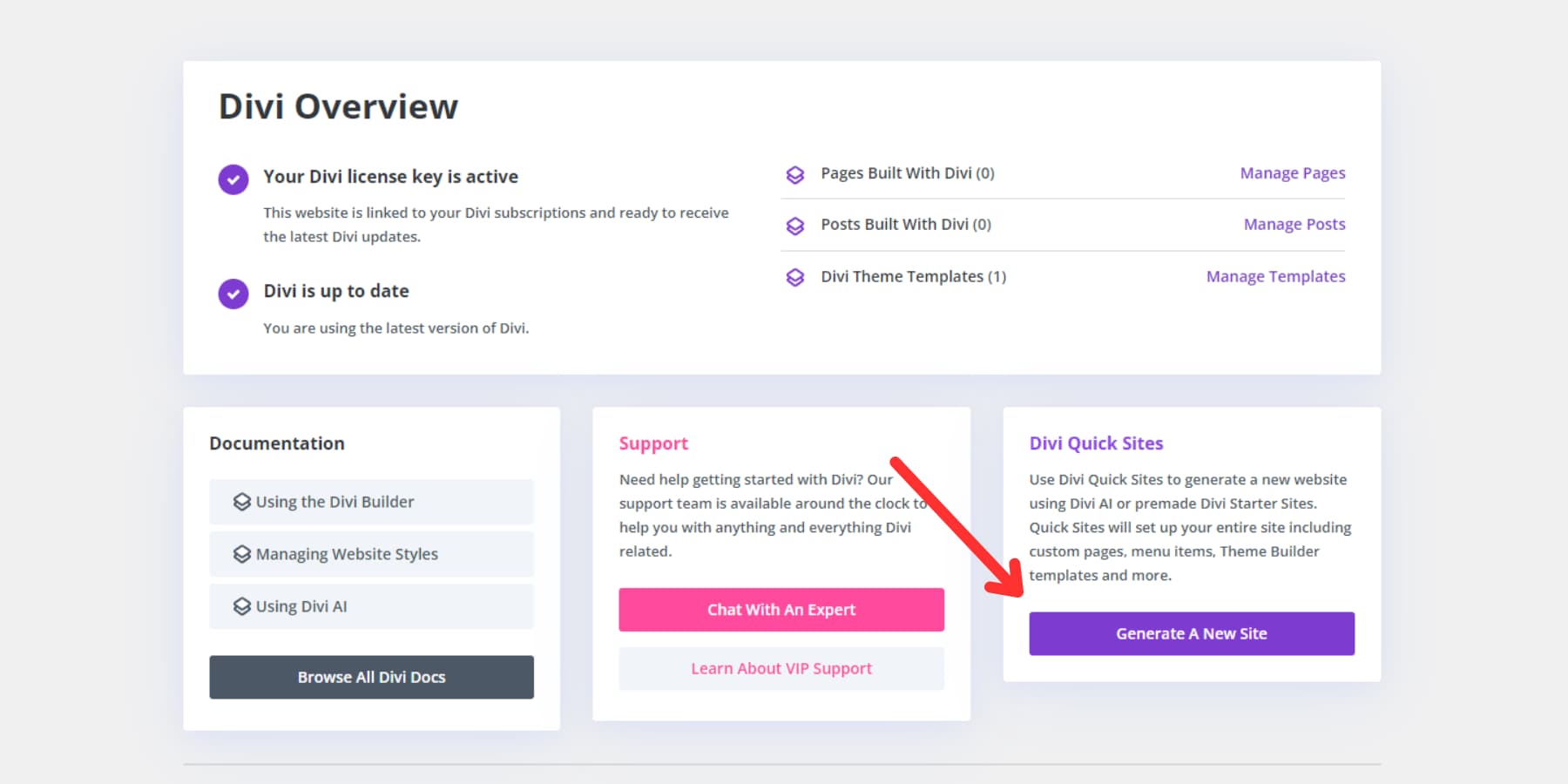Click the Generate A New Site button
This screenshot has height=784, width=1568.
click(1191, 633)
